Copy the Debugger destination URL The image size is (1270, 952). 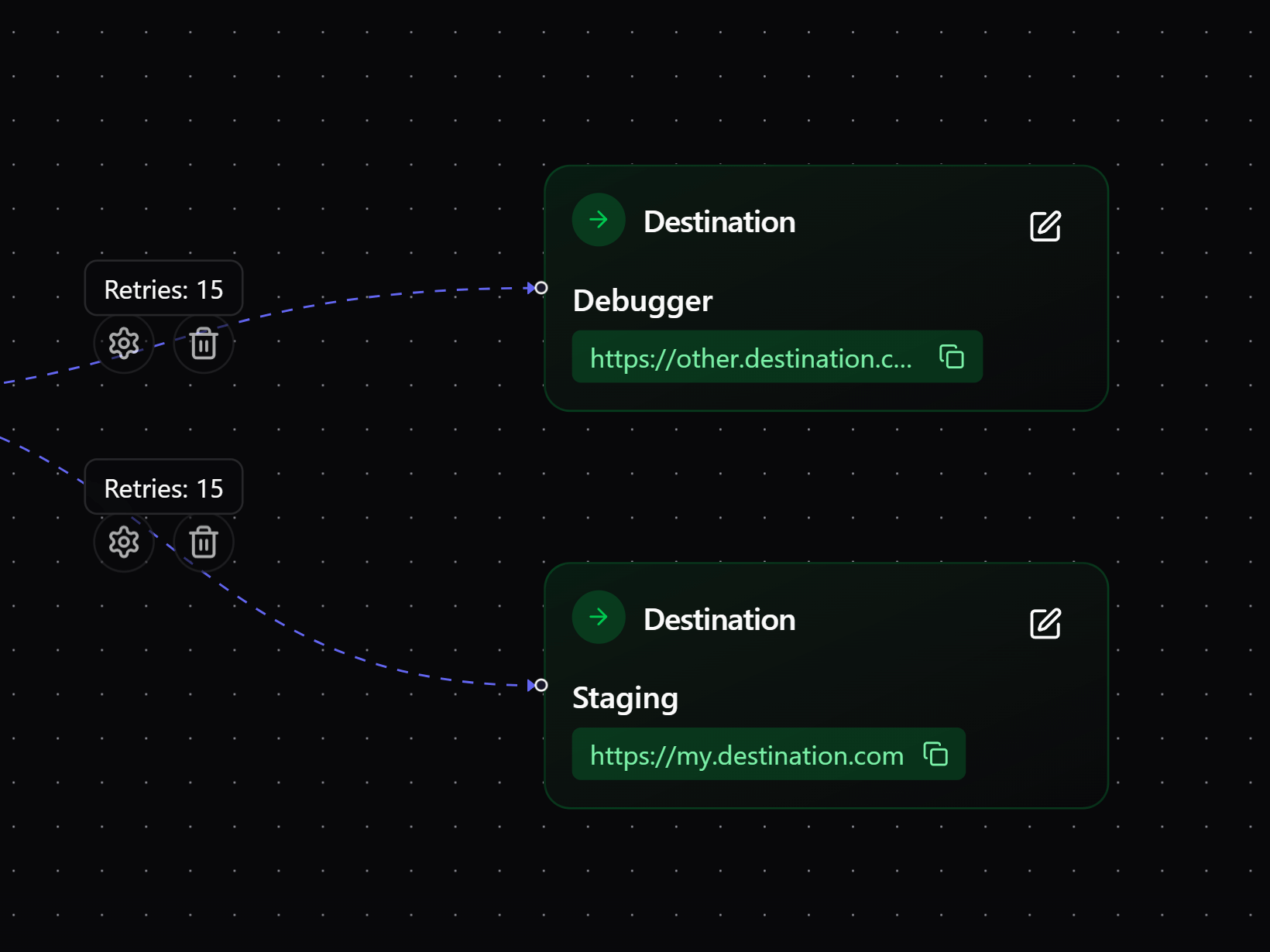click(950, 357)
